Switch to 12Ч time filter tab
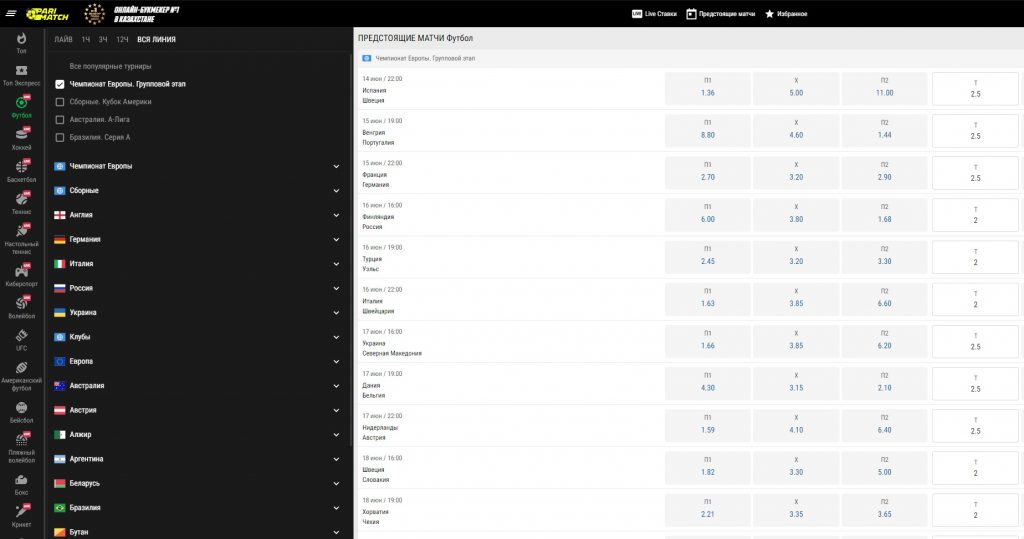Screen dimensions: 1024x539 pyautogui.click(x=122, y=40)
